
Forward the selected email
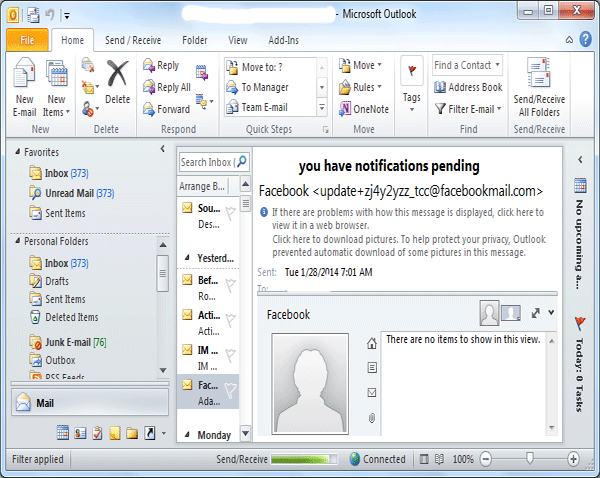pos(166,109)
